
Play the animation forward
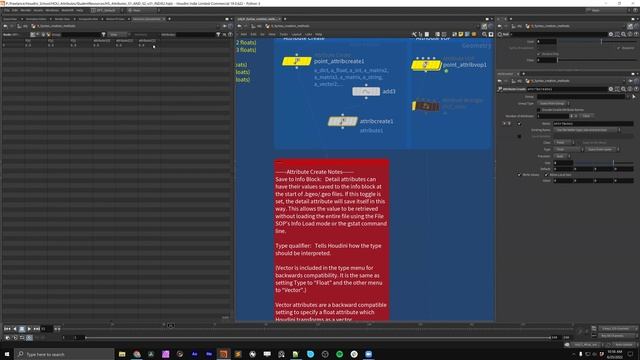(29, 329)
